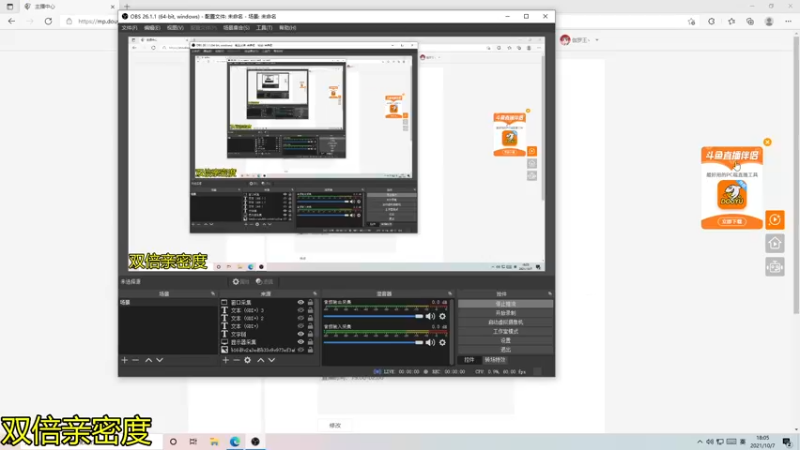
Task: Open Edge from the Windows taskbar
Action: click(235, 441)
